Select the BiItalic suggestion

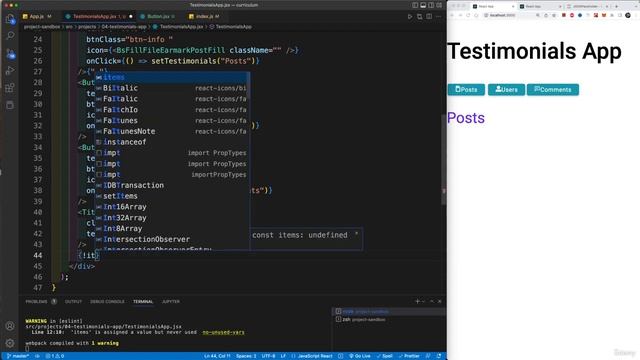tap(172, 88)
